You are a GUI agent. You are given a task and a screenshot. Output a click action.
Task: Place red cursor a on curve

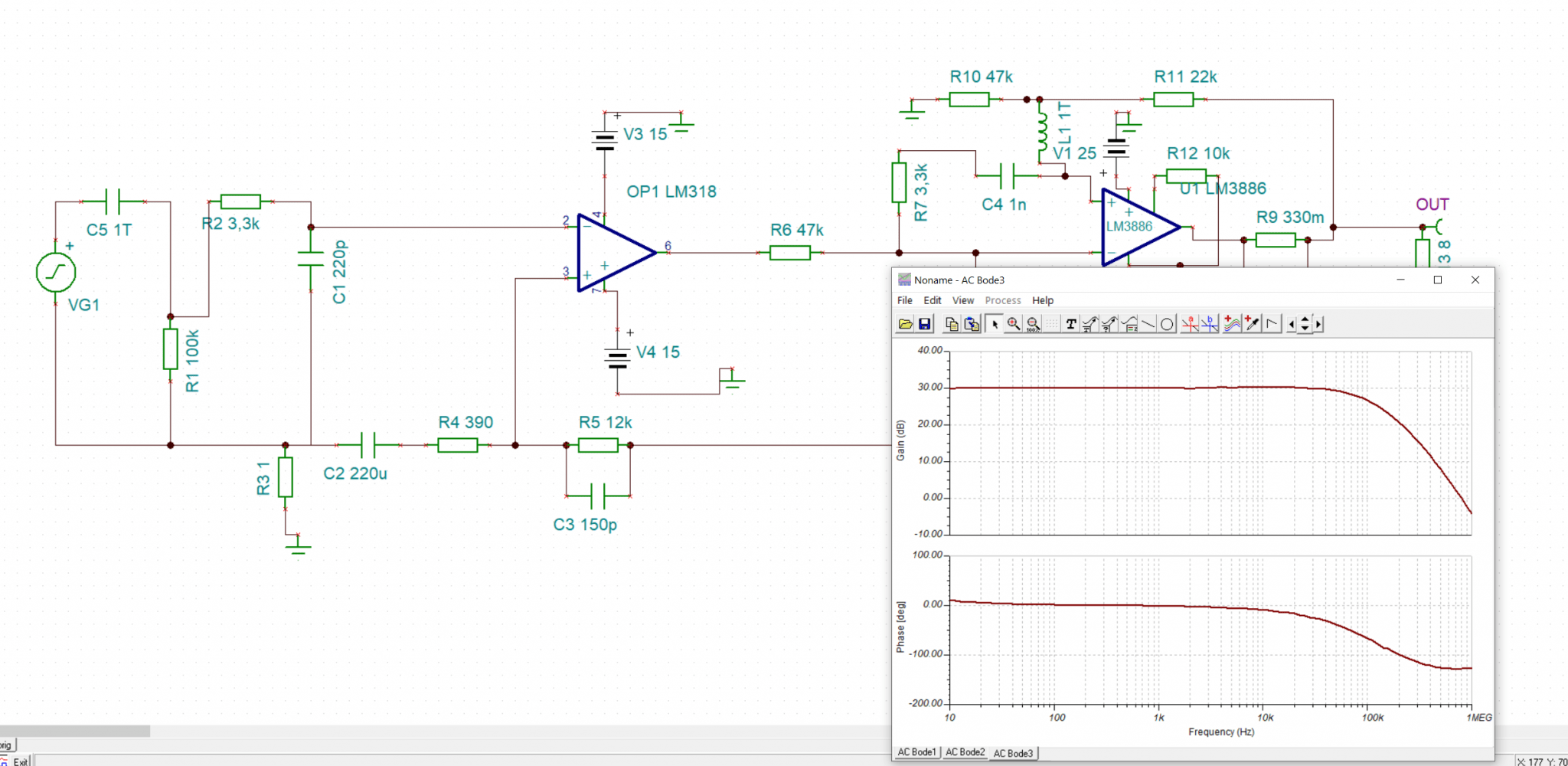point(1190,324)
